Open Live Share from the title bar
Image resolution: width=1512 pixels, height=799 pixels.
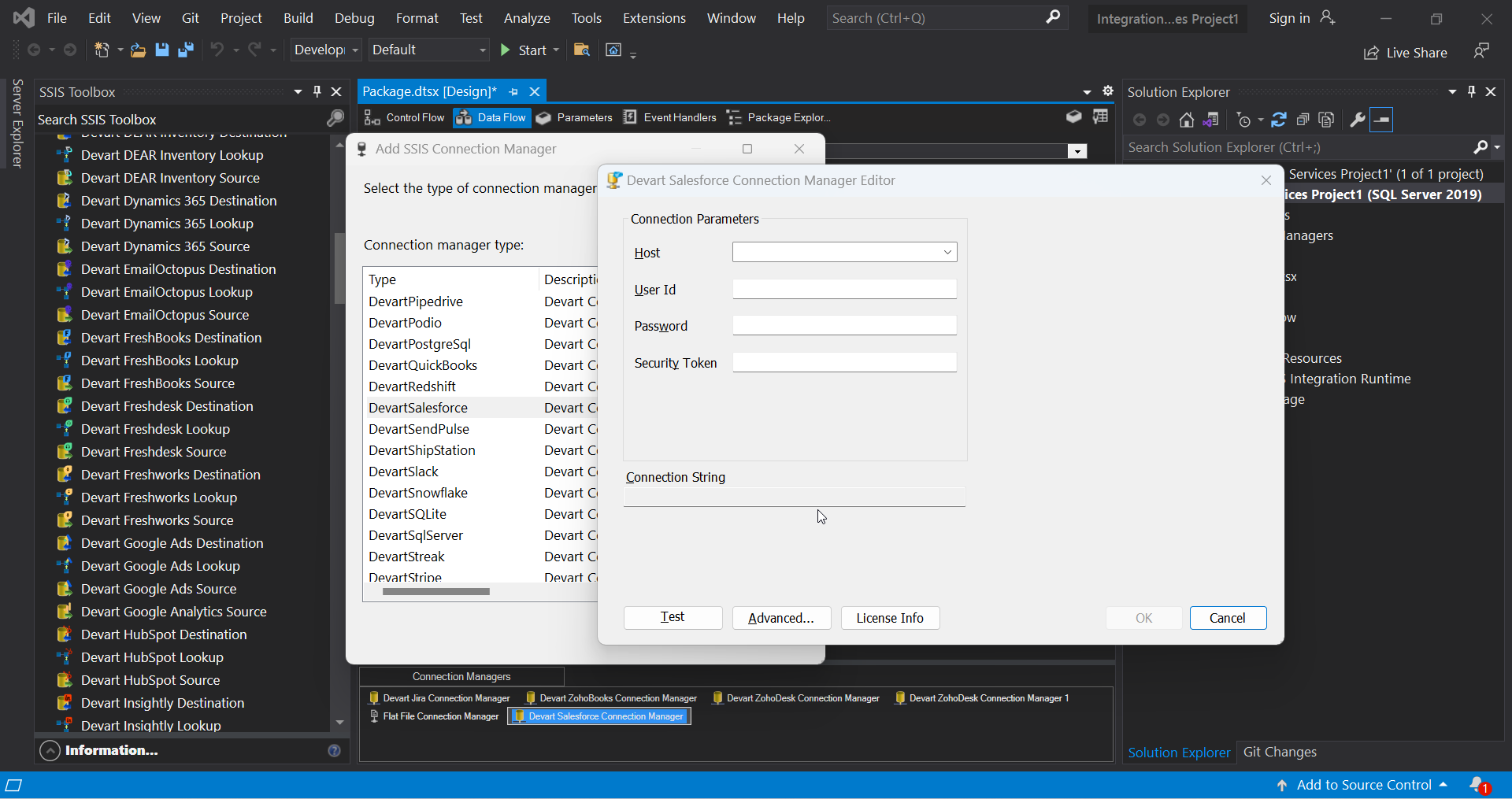1406,53
